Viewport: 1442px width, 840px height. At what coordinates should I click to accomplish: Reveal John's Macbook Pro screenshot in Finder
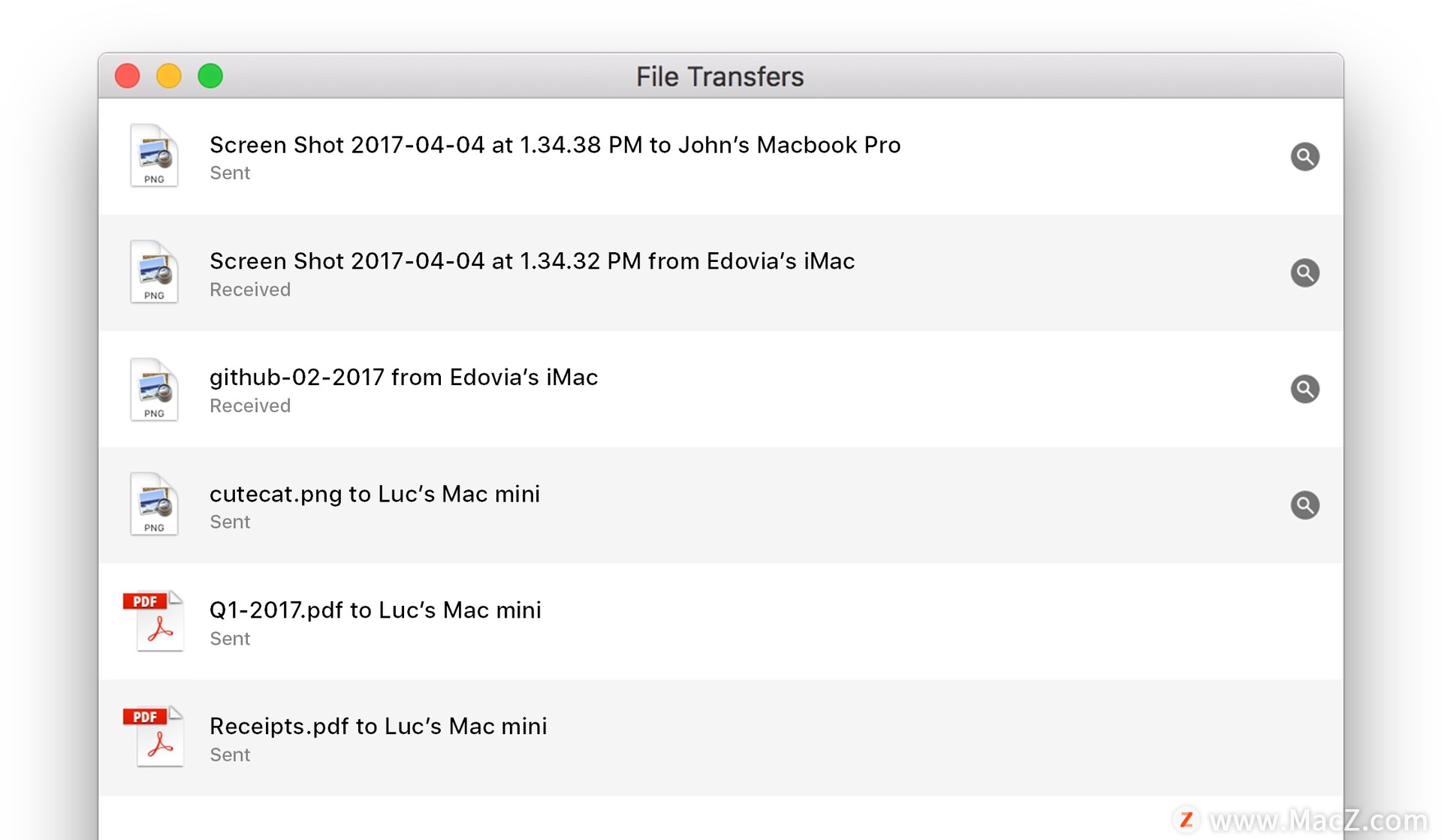[1305, 156]
